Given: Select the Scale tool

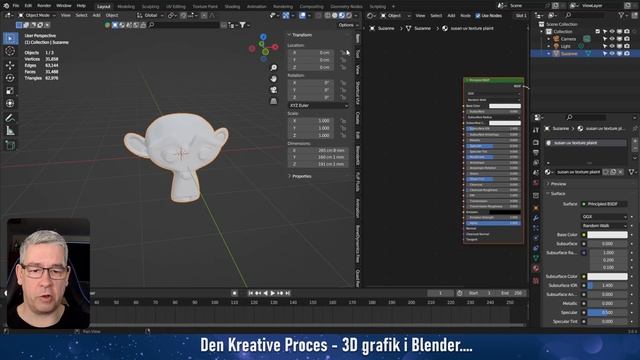Looking at the screenshot, I should tap(10, 91).
